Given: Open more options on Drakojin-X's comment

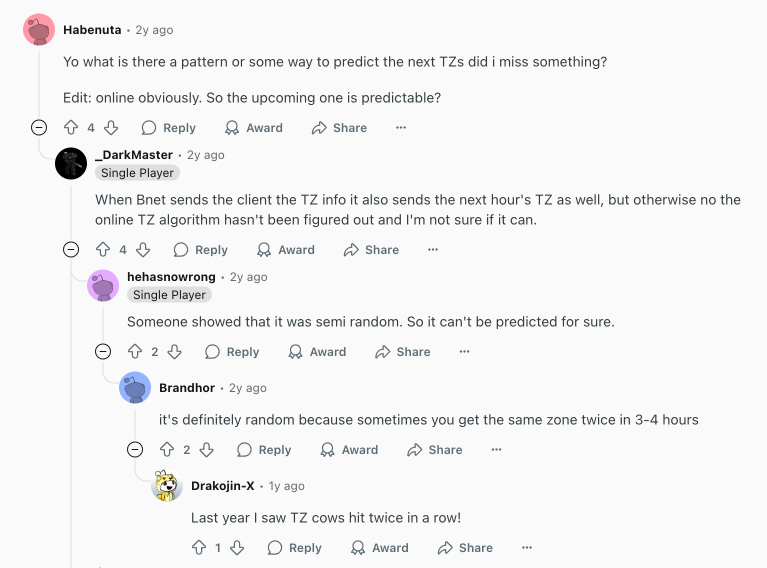Looking at the screenshot, I should pos(527,548).
